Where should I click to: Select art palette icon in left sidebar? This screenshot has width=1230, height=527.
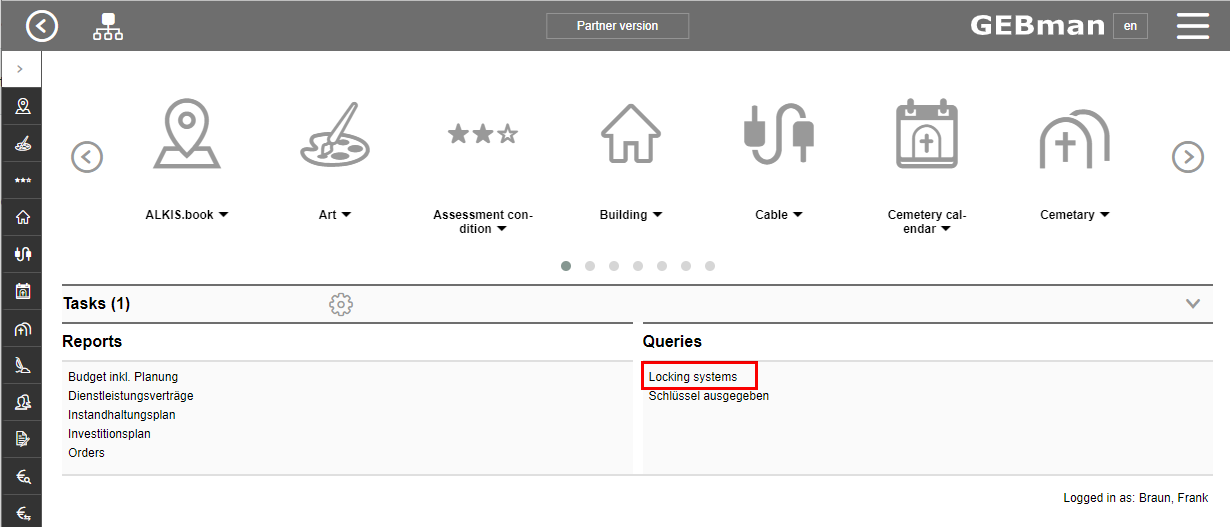point(22,143)
